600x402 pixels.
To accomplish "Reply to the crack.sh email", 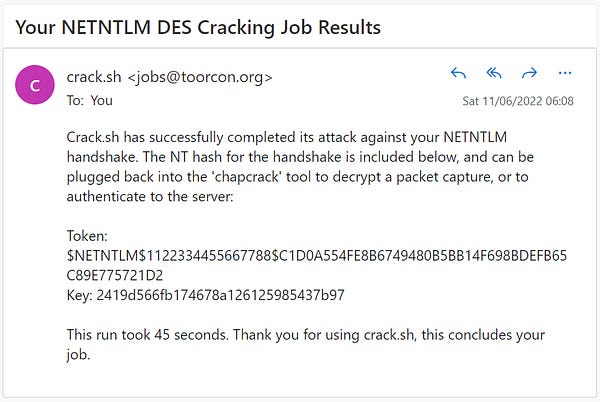I will [x=458, y=73].
